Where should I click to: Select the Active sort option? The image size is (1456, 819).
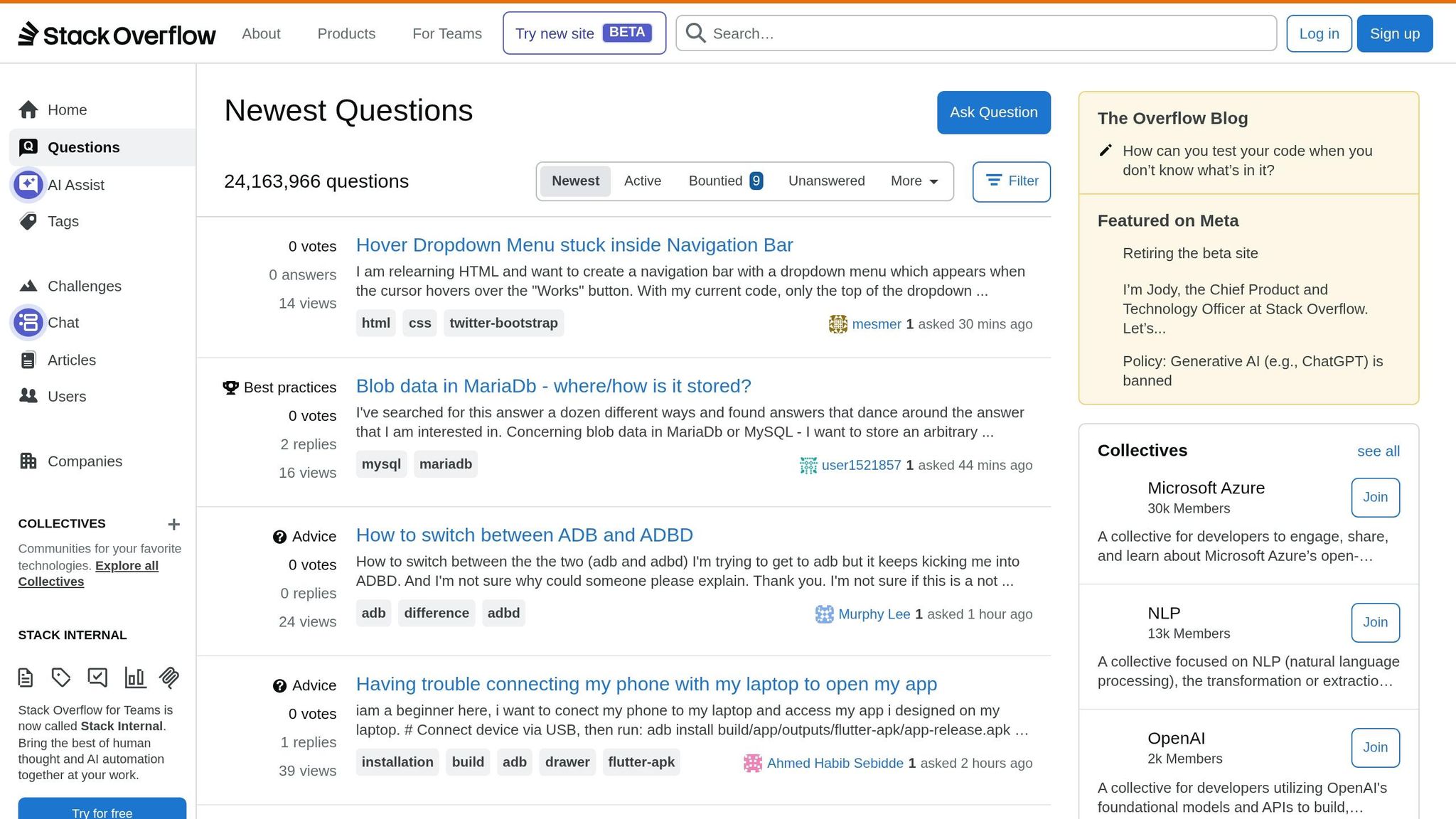(643, 181)
